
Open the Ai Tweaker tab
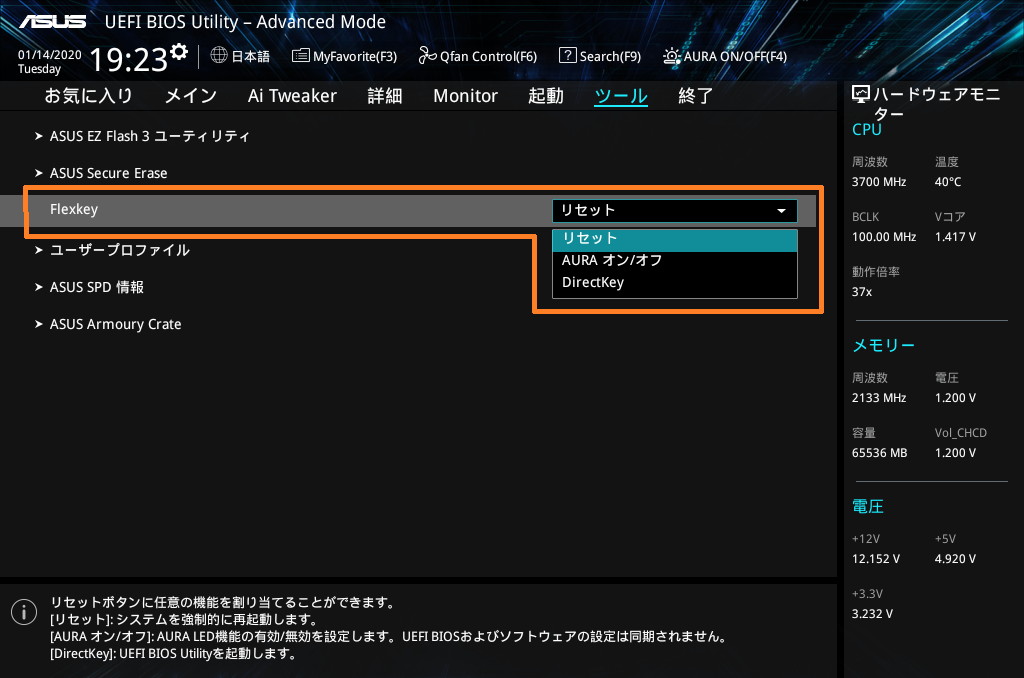292,96
